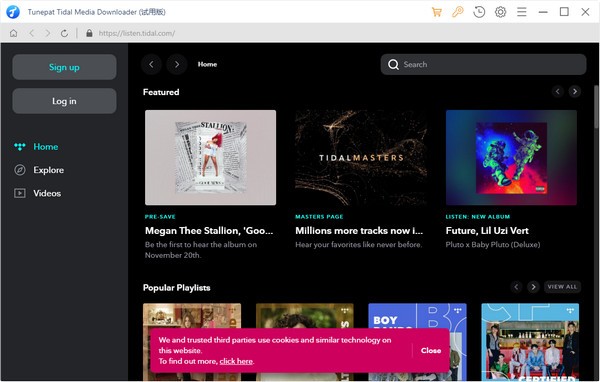Click VIEW ALL for Popular Playlists
This screenshot has height=382, width=600.
(562, 287)
